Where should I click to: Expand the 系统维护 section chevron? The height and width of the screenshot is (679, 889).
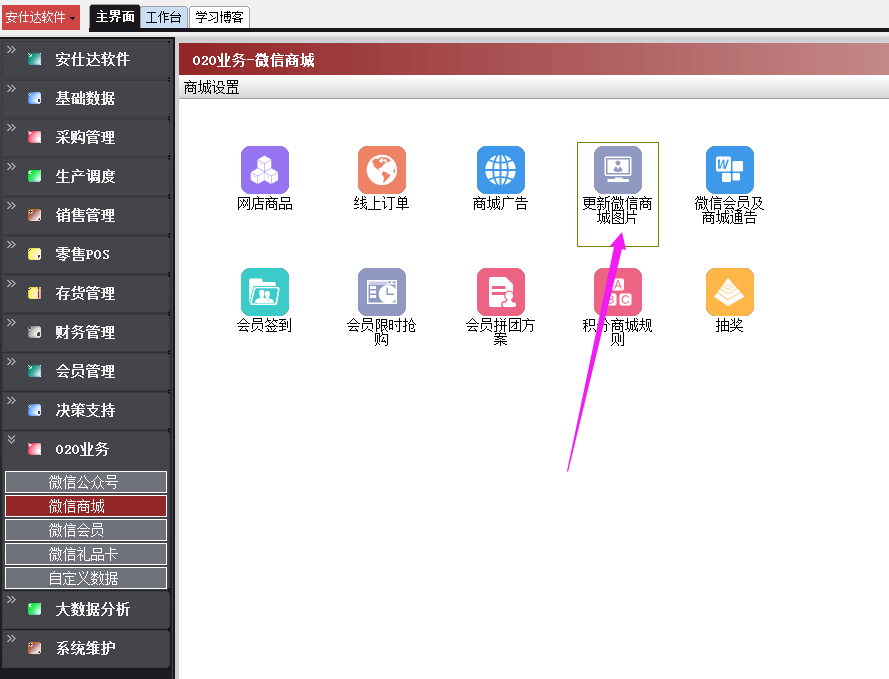click(x=11, y=639)
